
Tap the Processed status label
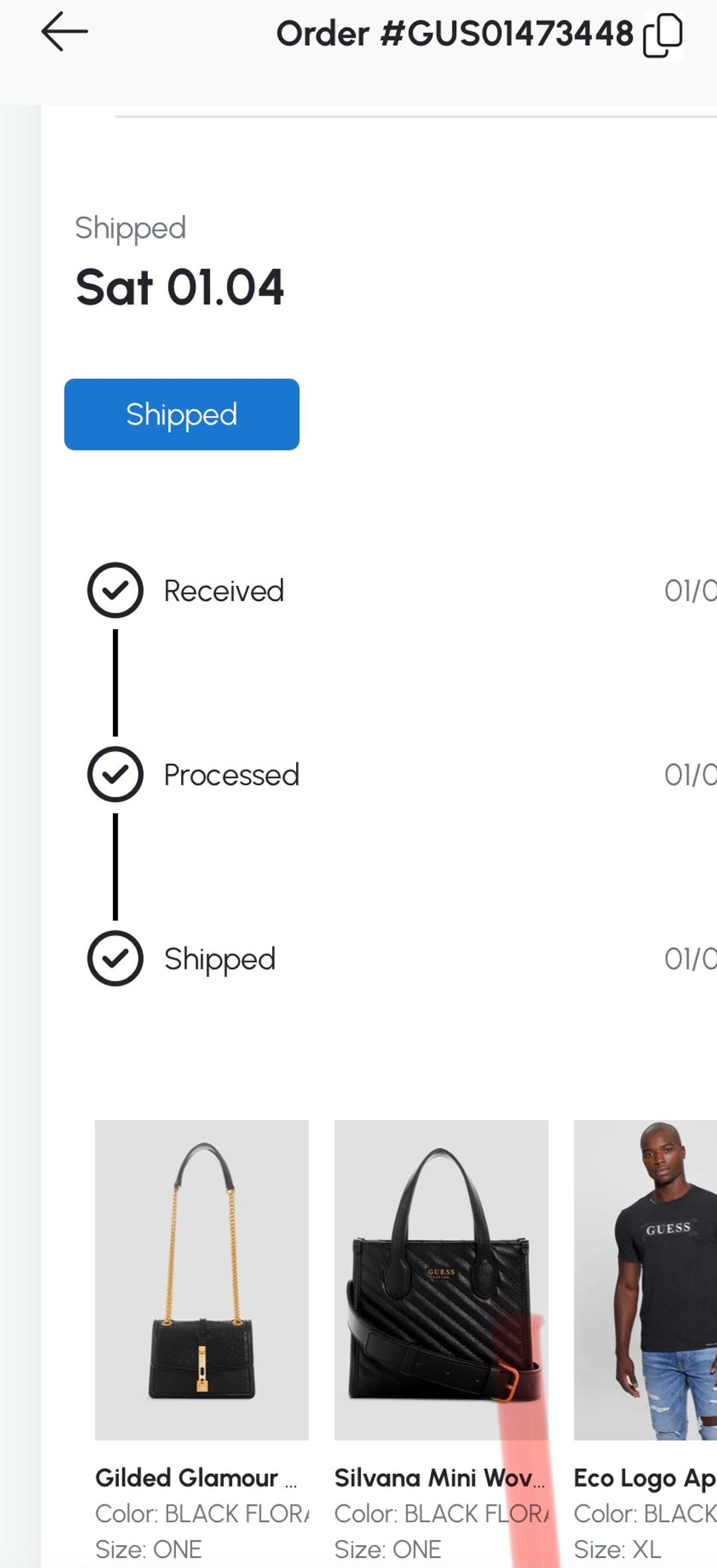(x=232, y=774)
